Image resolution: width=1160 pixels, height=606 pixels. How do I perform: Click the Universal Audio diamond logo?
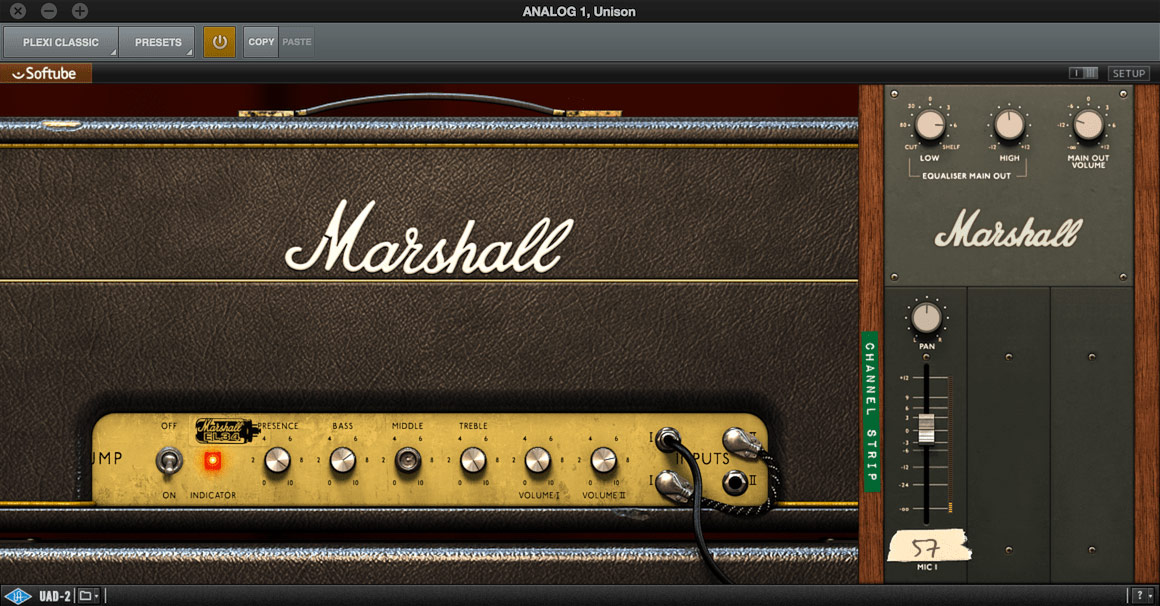pyautogui.click(x=17, y=596)
